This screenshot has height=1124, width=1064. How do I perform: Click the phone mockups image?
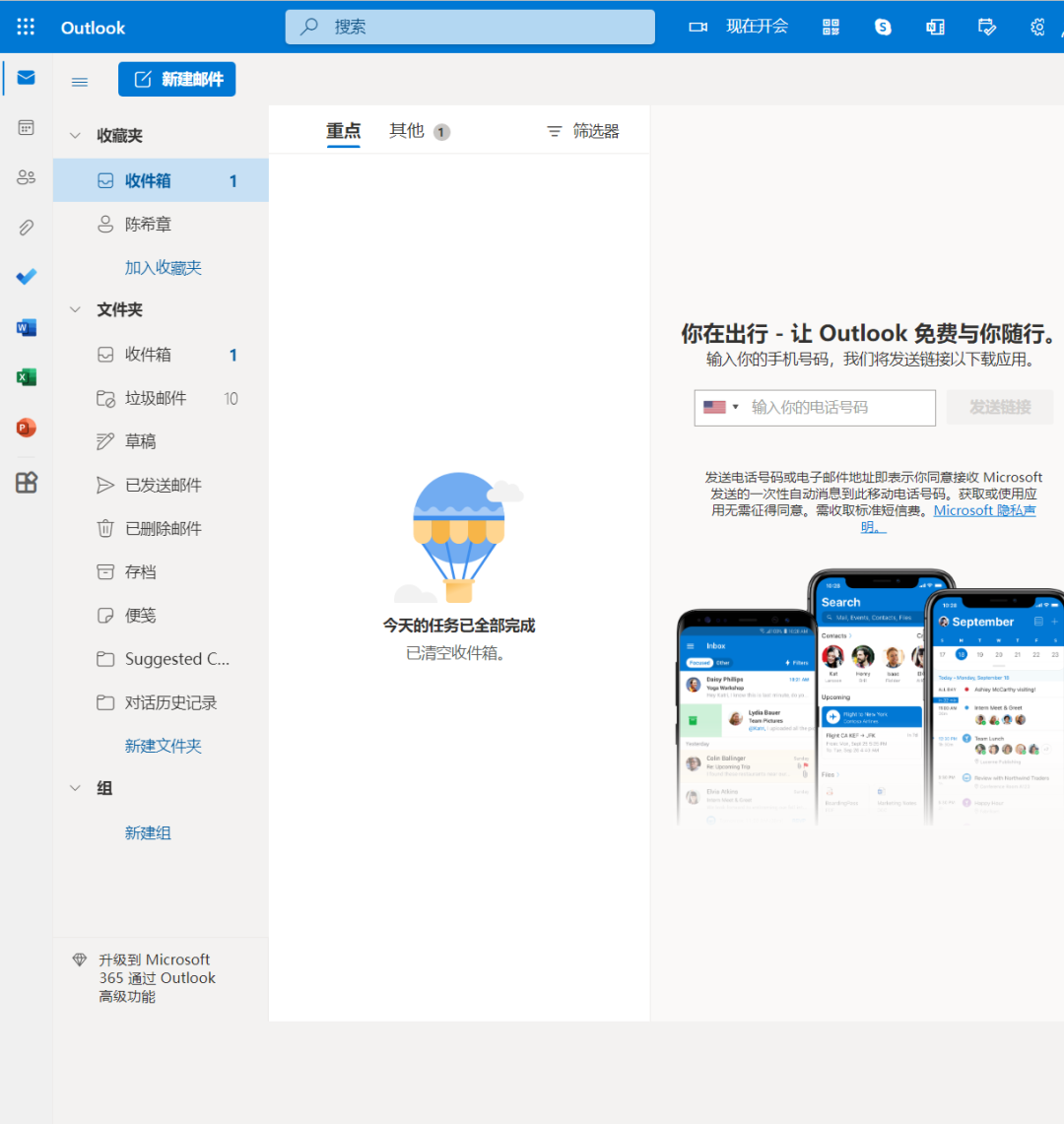870,696
